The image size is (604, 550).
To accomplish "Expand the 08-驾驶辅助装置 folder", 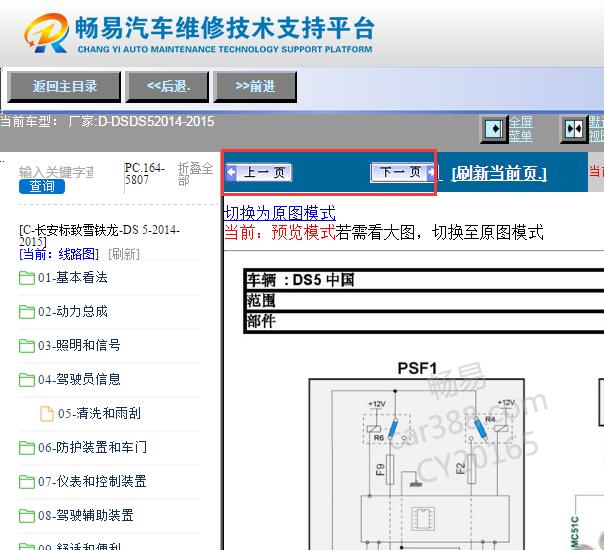I will point(86,515).
